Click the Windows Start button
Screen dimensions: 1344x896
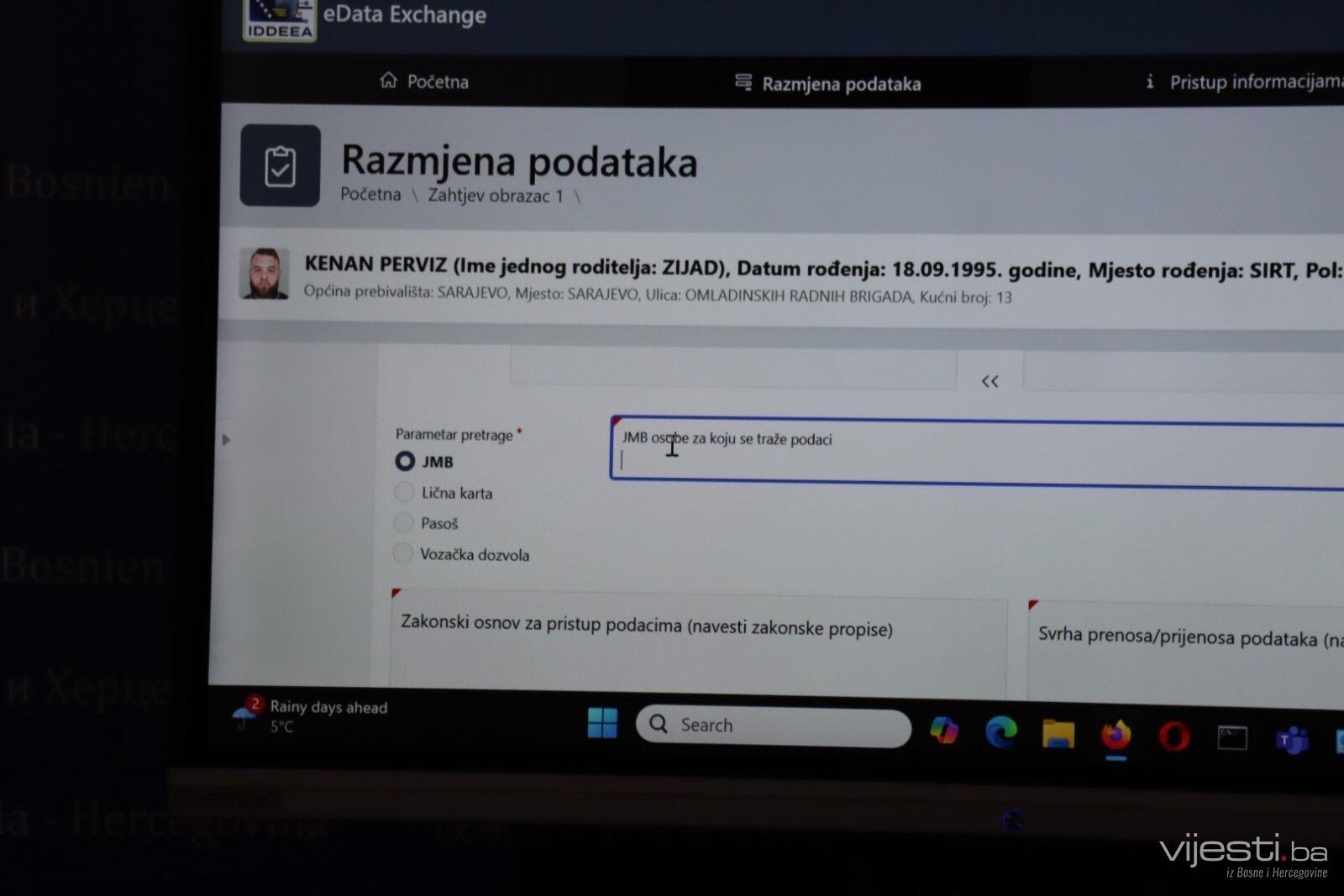[x=602, y=723]
